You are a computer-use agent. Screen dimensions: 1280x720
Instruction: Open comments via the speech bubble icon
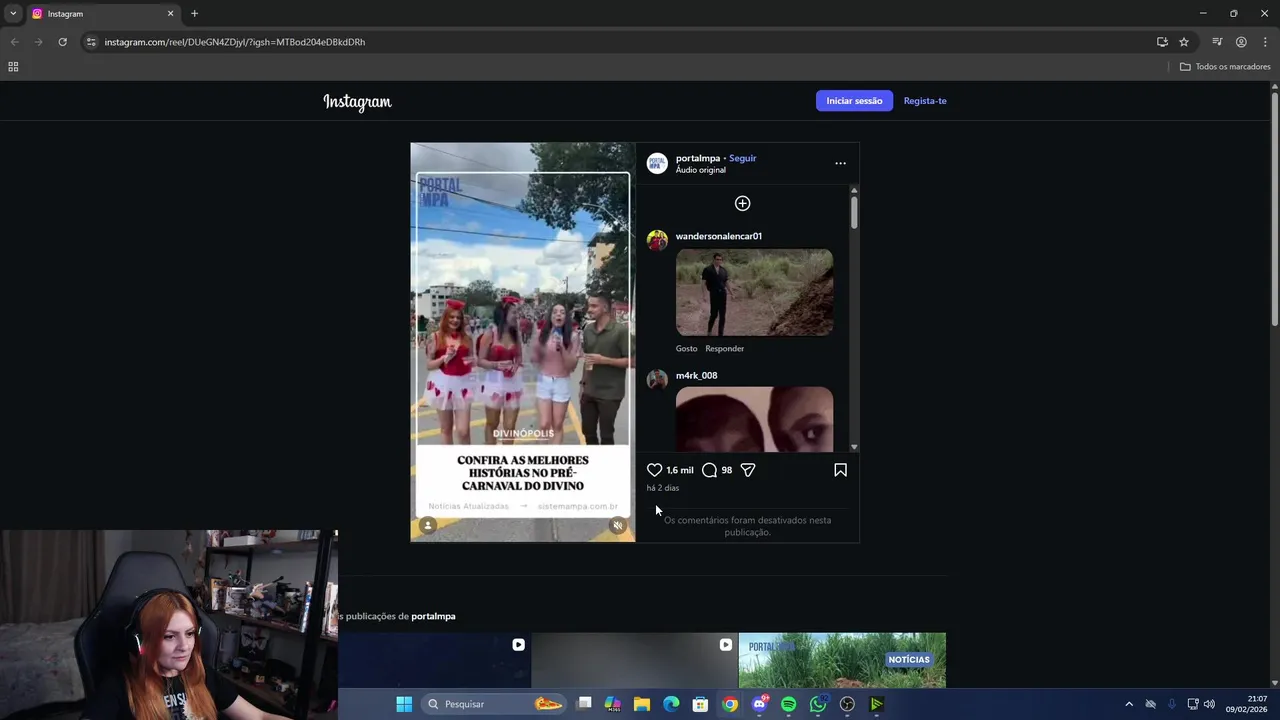709,470
